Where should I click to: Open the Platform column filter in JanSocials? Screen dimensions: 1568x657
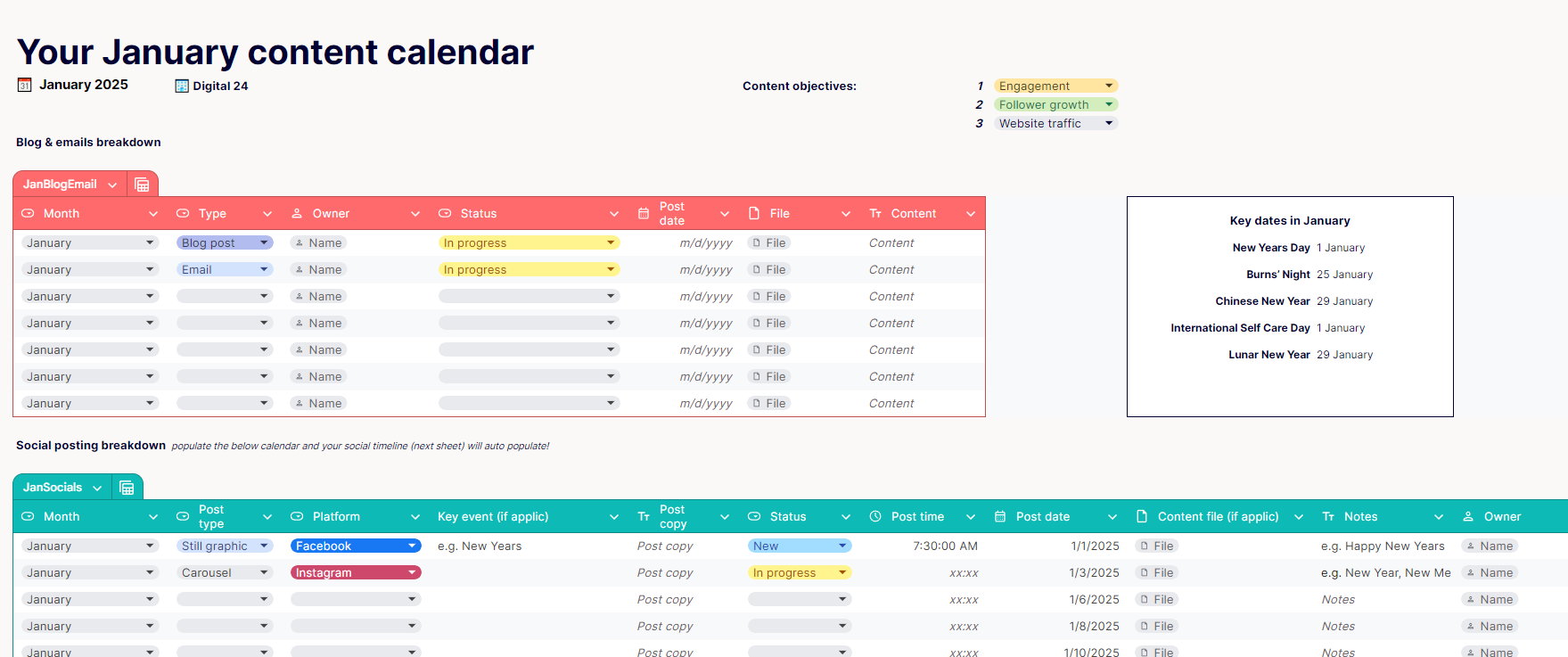tap(415, 517)
